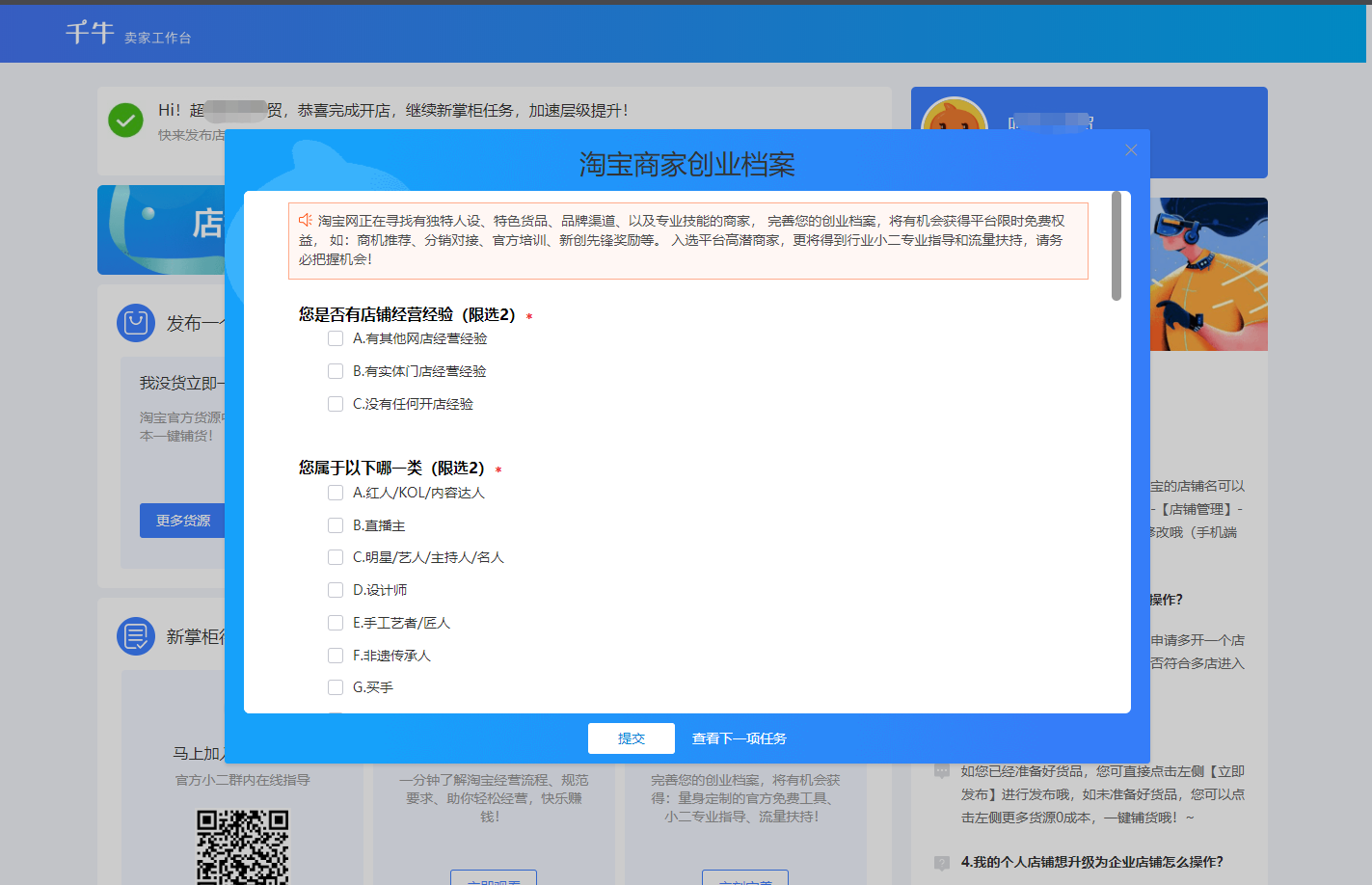Click the QR code image
The image size is (1372, 885).
pyautogui.click(x=243, y=847)
